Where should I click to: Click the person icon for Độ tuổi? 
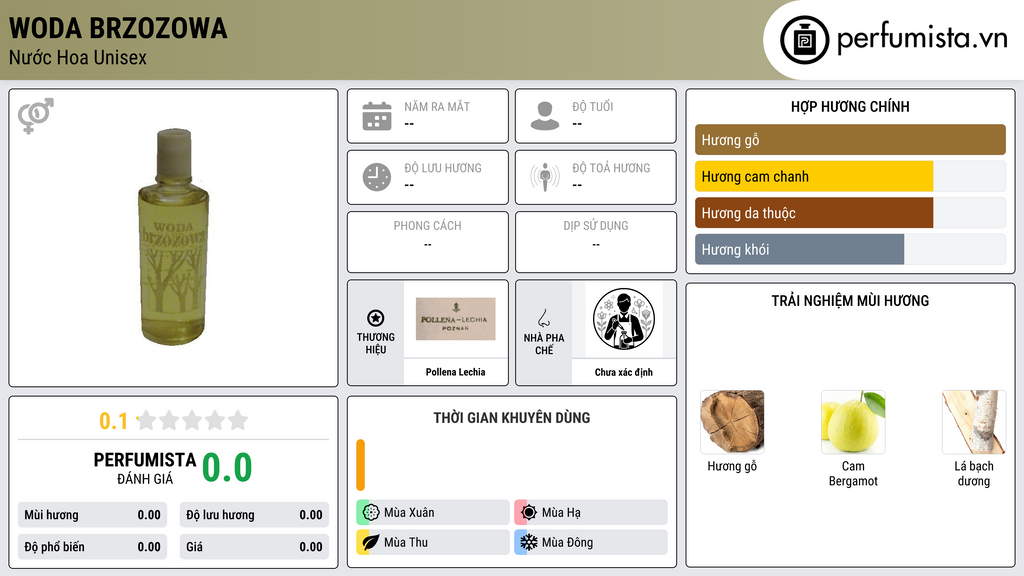[545, 116]
